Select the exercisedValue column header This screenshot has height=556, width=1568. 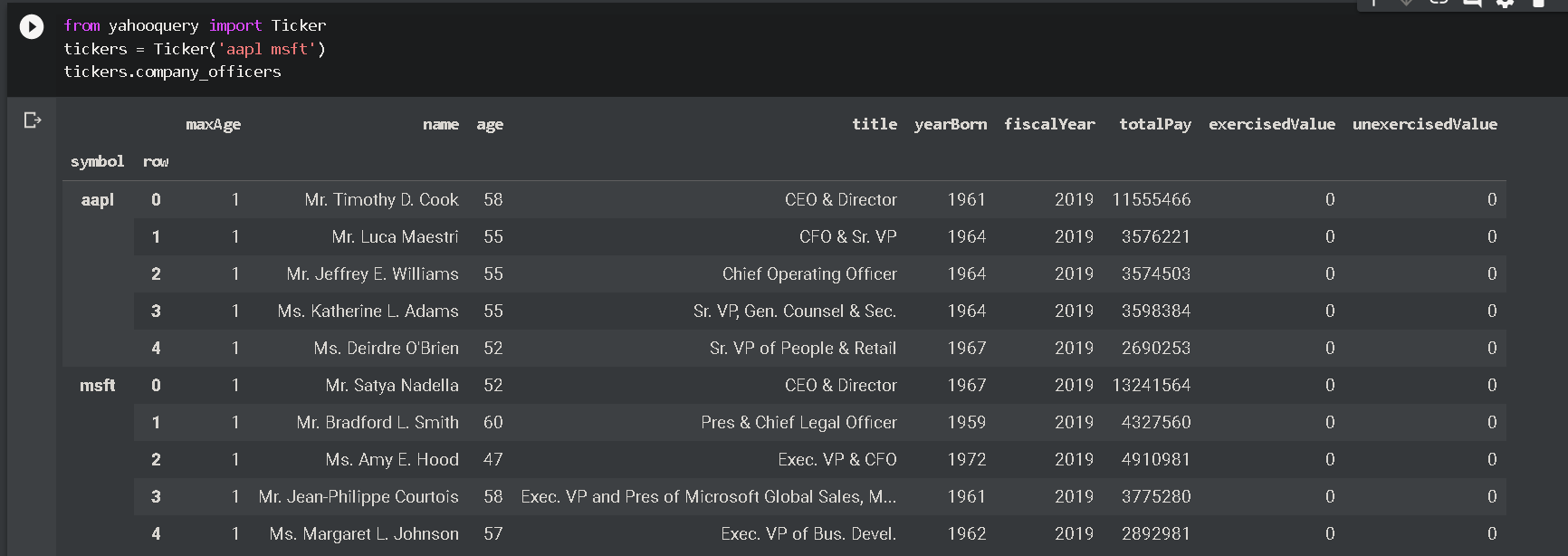[x=1272, y=124]
